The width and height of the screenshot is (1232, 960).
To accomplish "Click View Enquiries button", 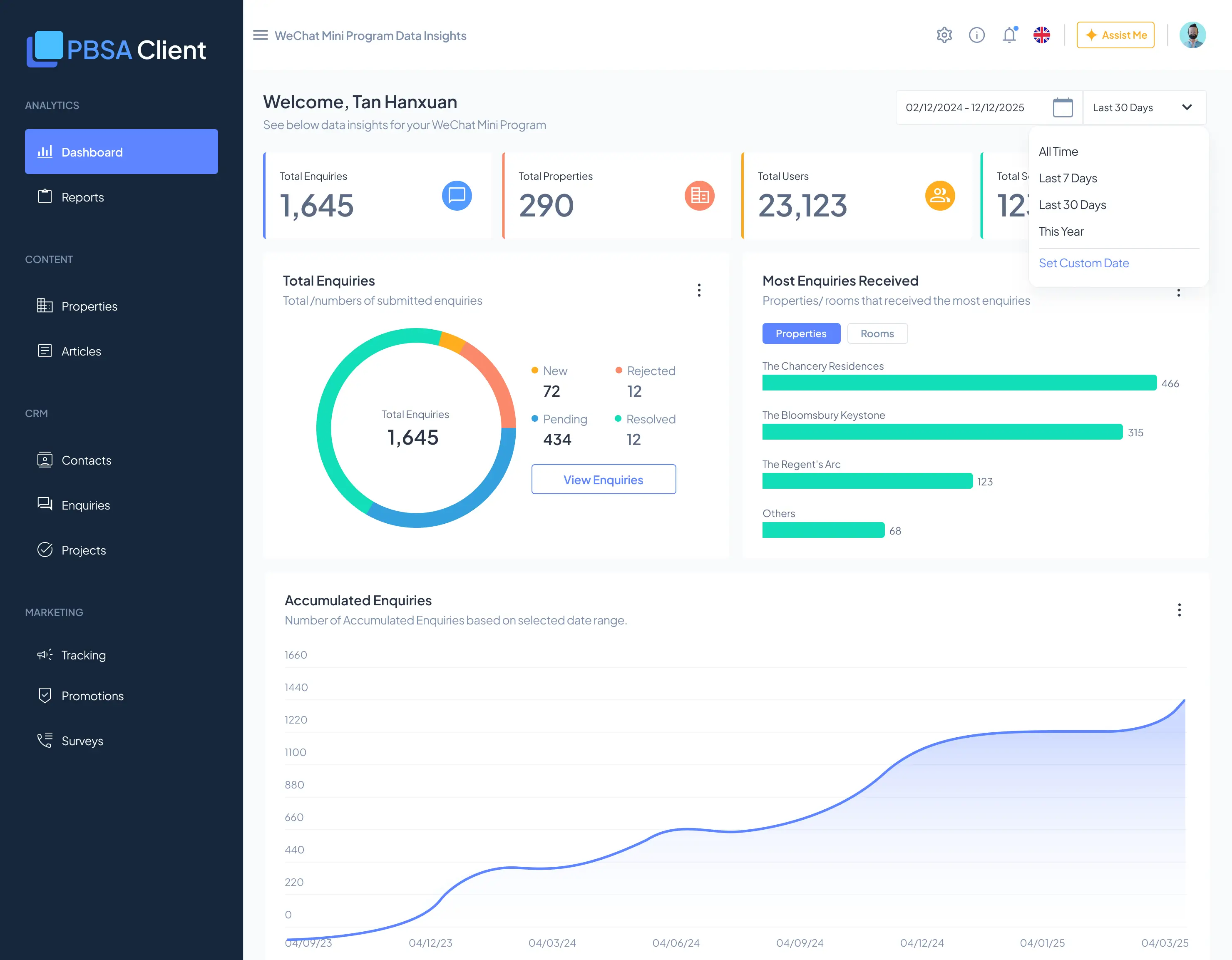I will tap(604, 479).
